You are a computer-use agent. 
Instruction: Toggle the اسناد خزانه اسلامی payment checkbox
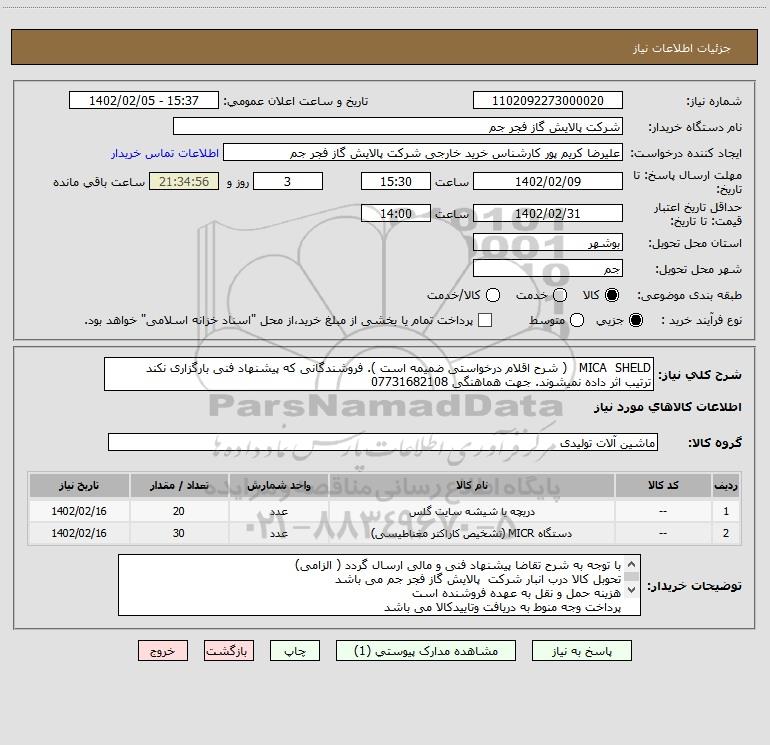pos(485,320)
